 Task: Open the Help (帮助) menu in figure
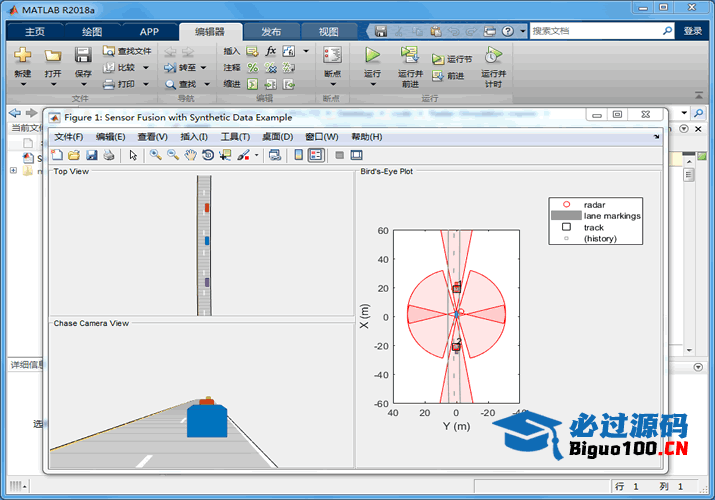coord(367,137)
